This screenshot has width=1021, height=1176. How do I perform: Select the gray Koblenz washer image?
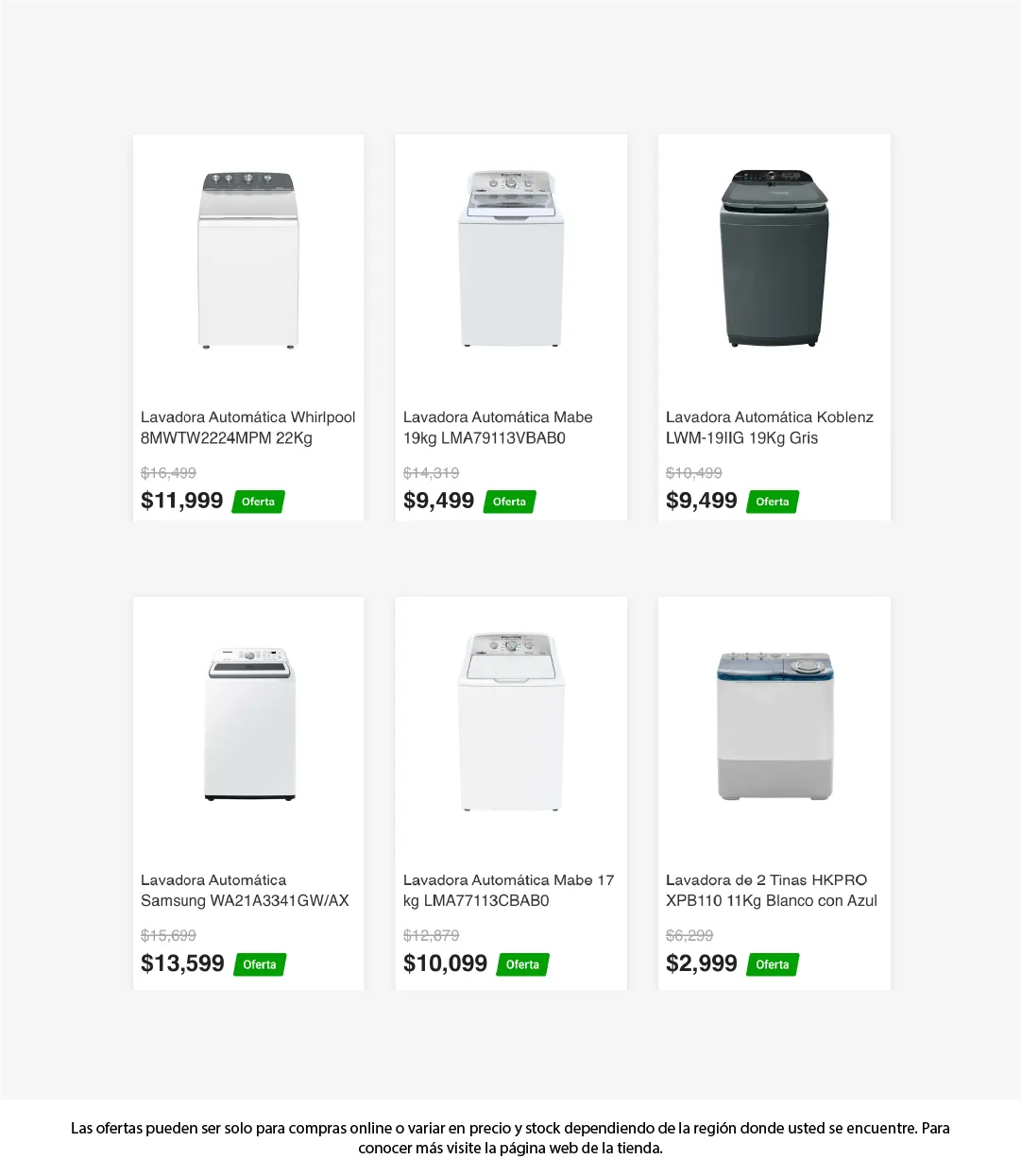pyautogui.click(x=774, y=259)
